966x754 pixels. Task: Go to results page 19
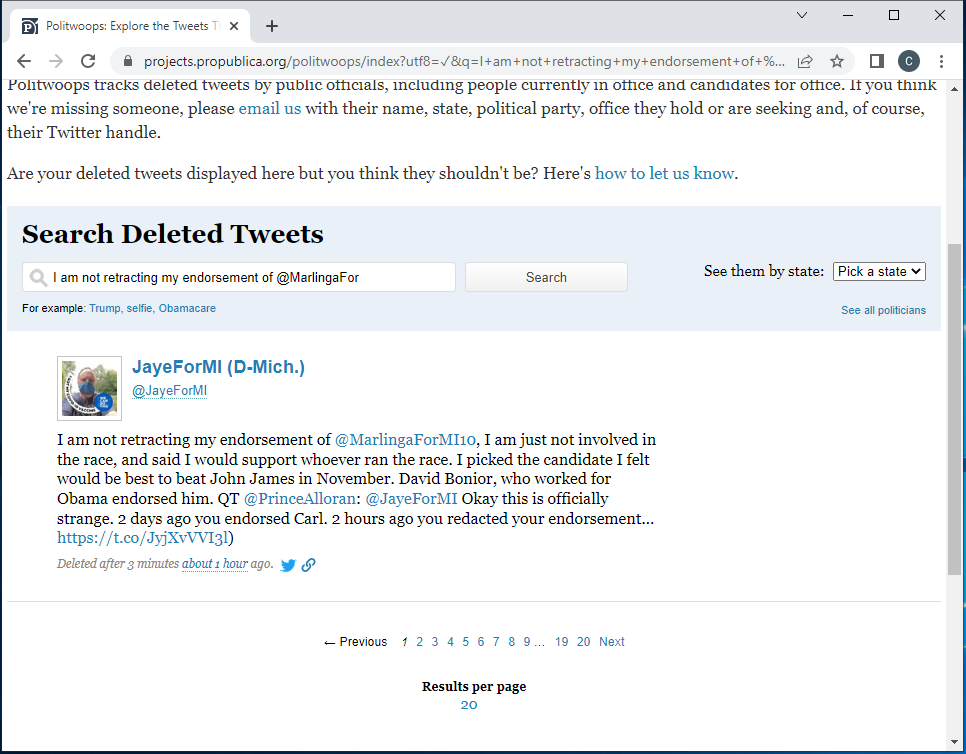[x=561, y=642]
